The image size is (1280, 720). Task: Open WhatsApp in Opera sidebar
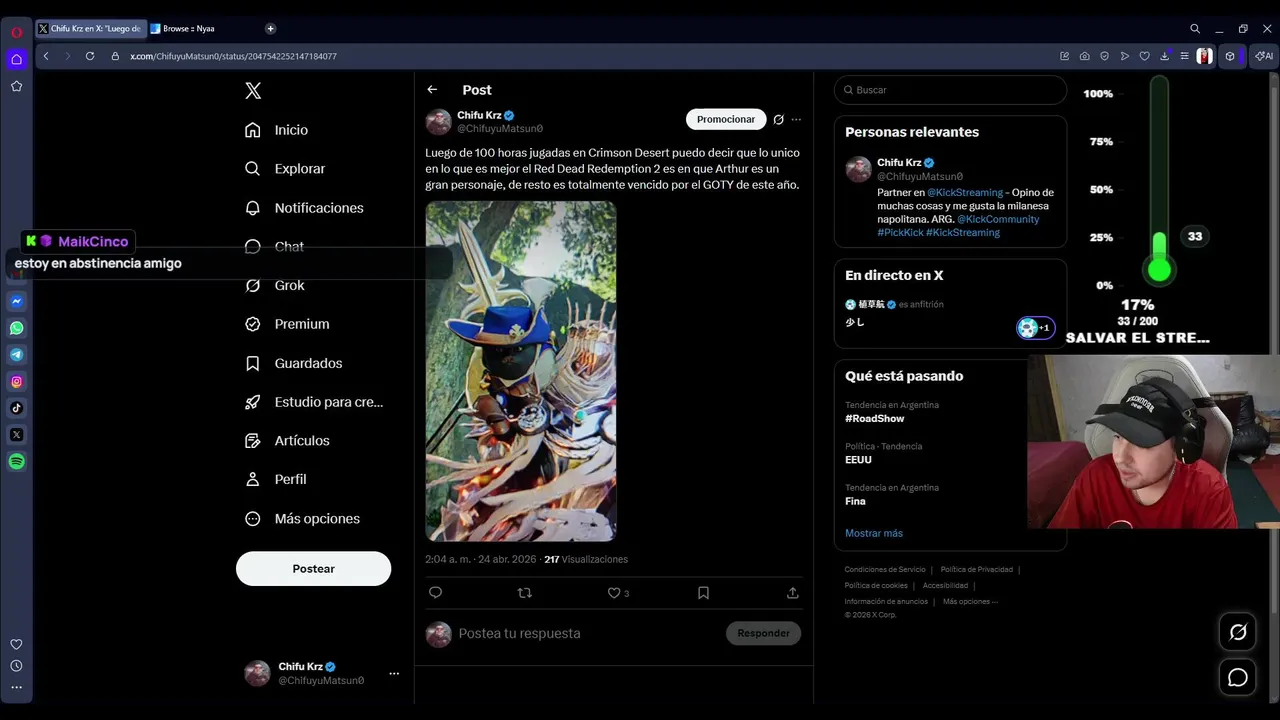17,328
